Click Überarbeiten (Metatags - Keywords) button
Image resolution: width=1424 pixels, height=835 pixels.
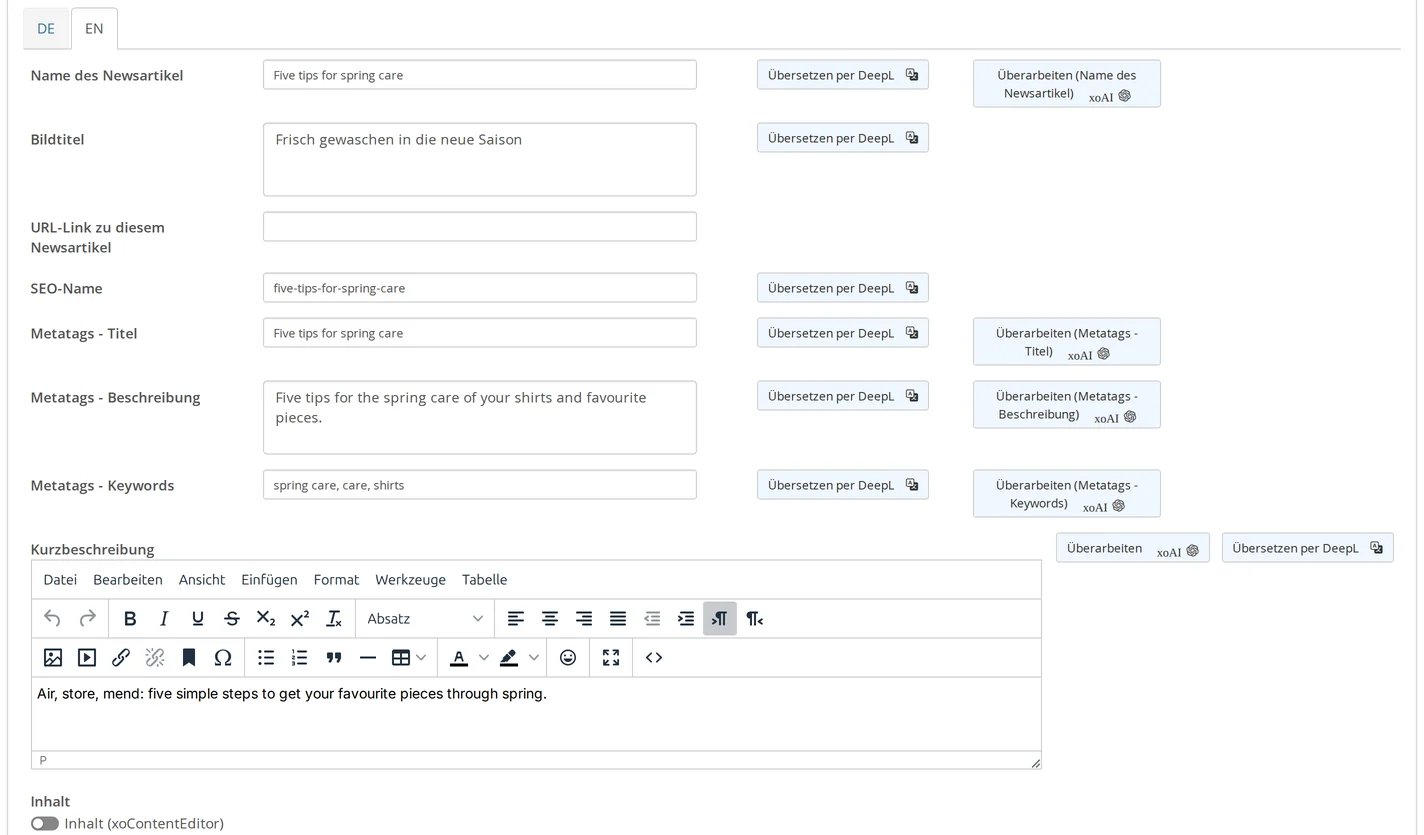tap(1067, 494)
